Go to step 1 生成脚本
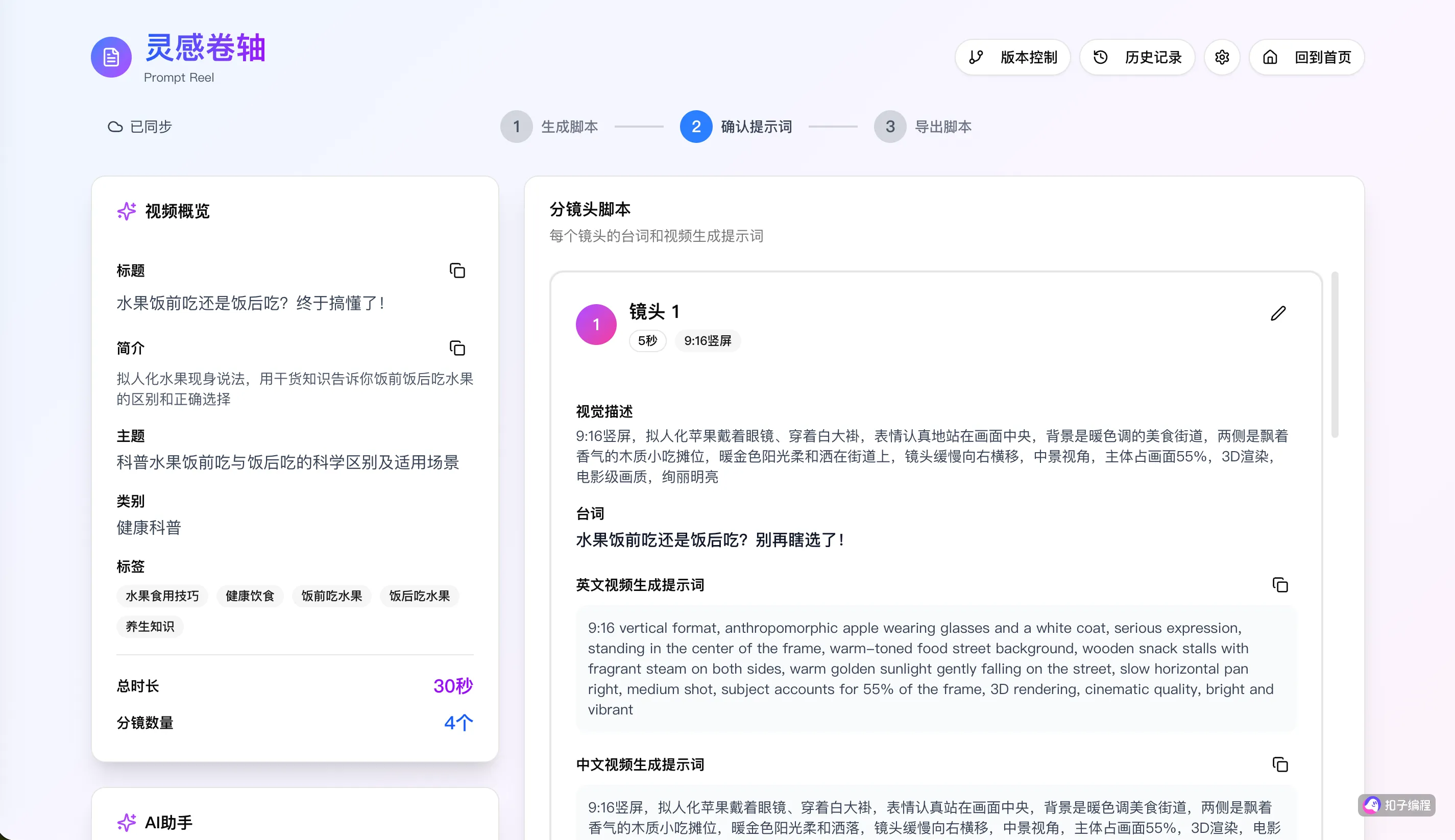The height and width of the screenshot is (840, 1455). click(x=549, y=127)
